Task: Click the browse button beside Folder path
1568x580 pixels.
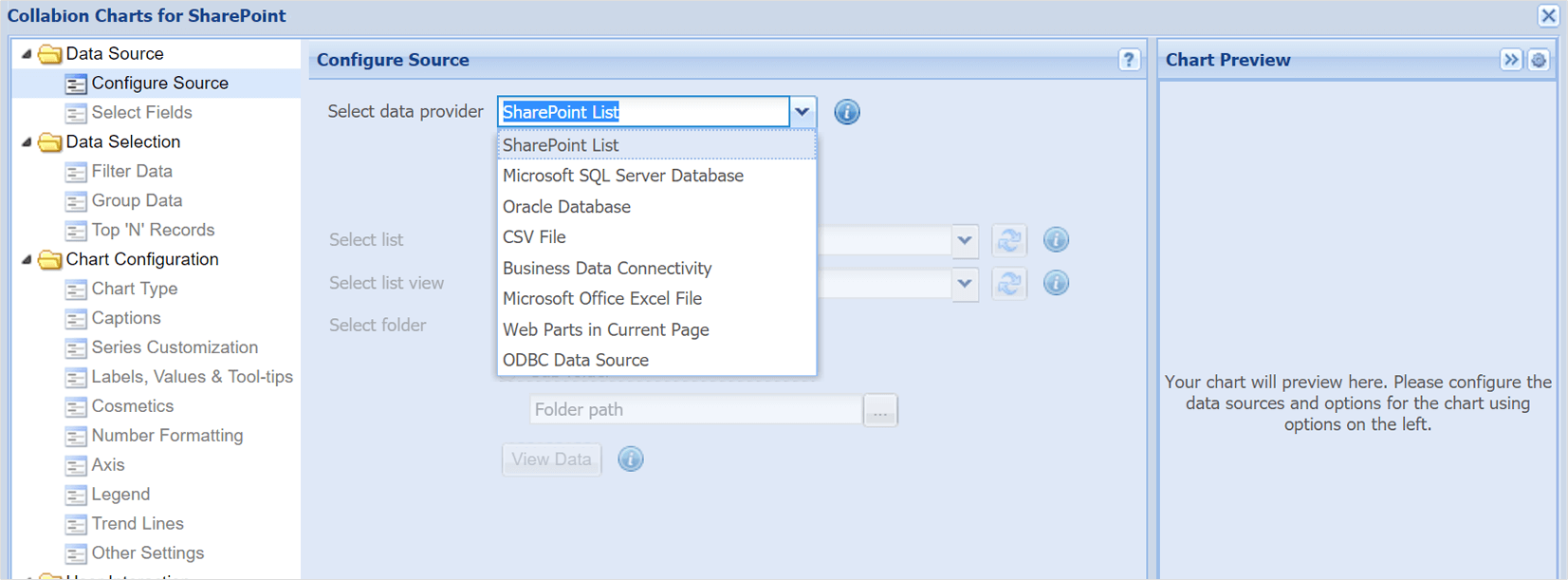Action: pos(880,411)
